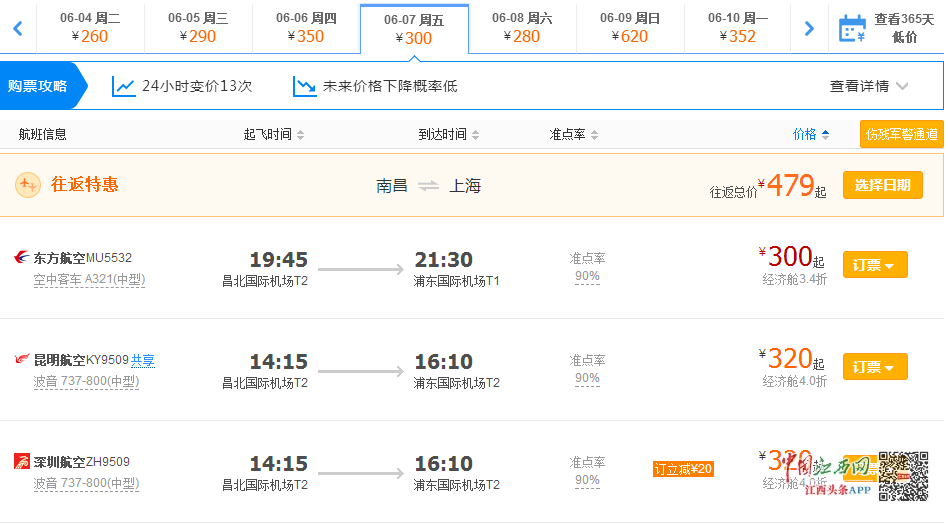The height and width of the screenshot is (524, 948).
Task: Click the 伤残军警通道 button
Action: pyautogui.click(x=901, y=134)
